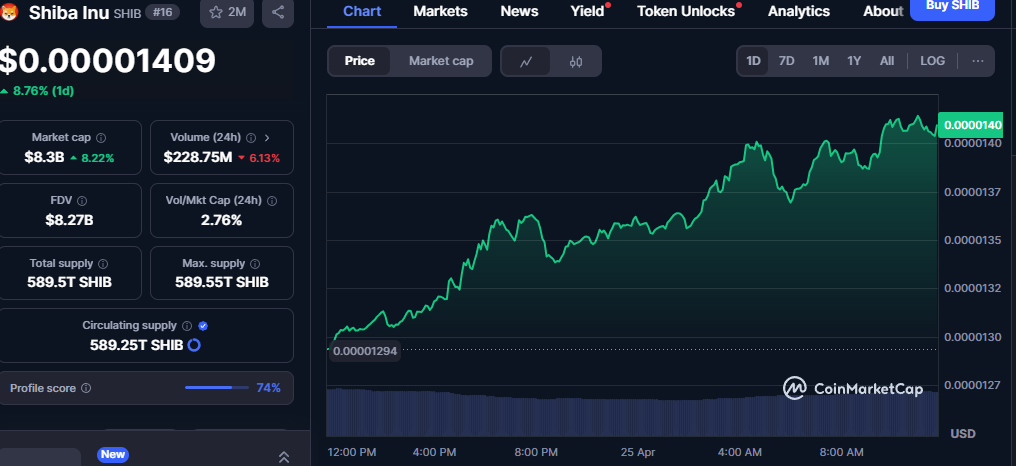
Task: Open Volume (24h) arrow chevron
Action: [x=268, y=138]
